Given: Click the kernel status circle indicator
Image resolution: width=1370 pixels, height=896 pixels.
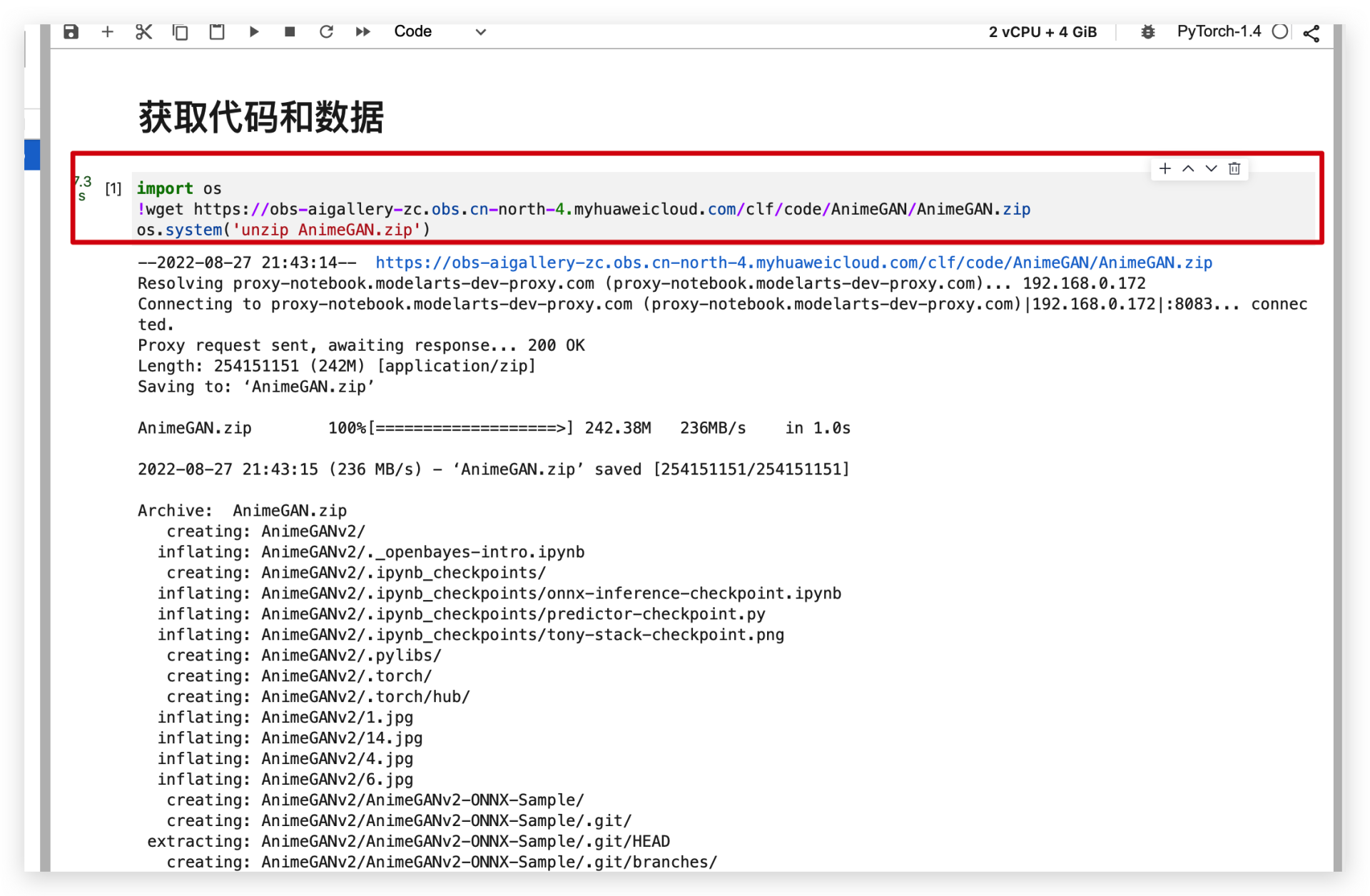Looking at the screenshot, I should point(1280,32).
